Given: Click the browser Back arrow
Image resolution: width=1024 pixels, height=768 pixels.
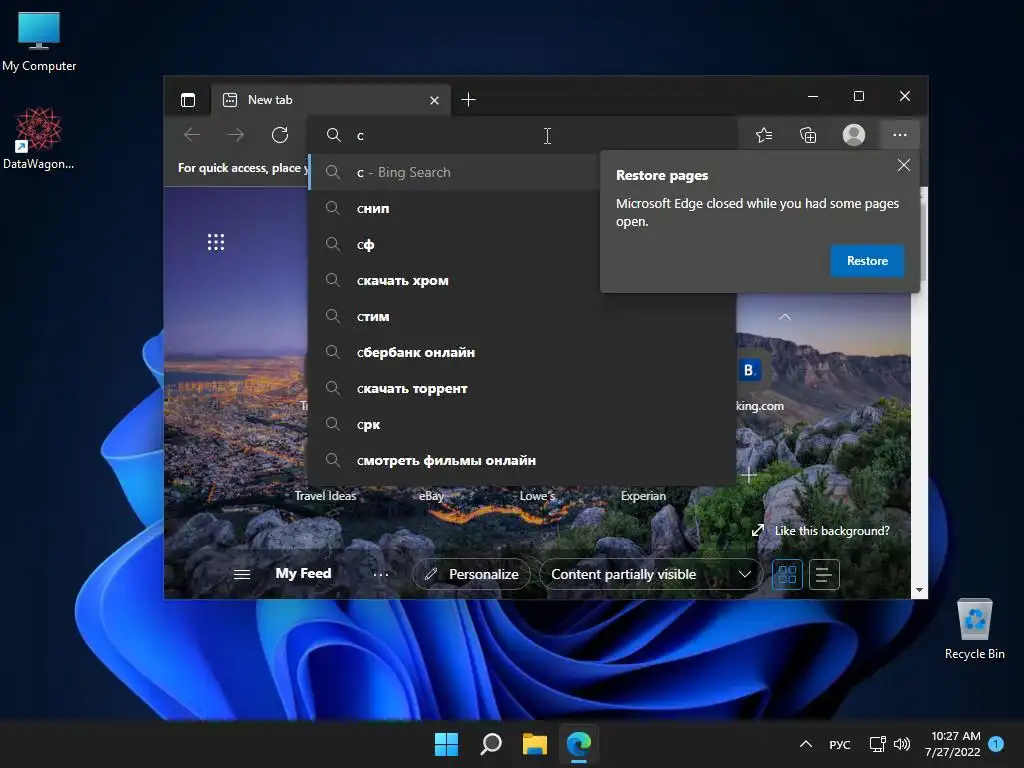Looking at the screenshot, I should click(x=192, y=135).
